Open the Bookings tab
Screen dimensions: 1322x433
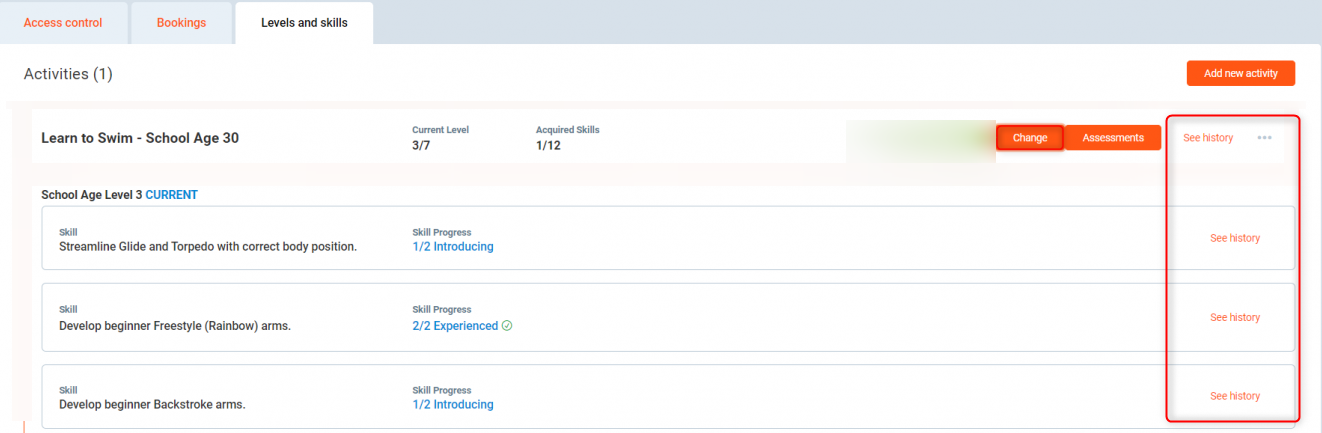[x=181, y=23]
